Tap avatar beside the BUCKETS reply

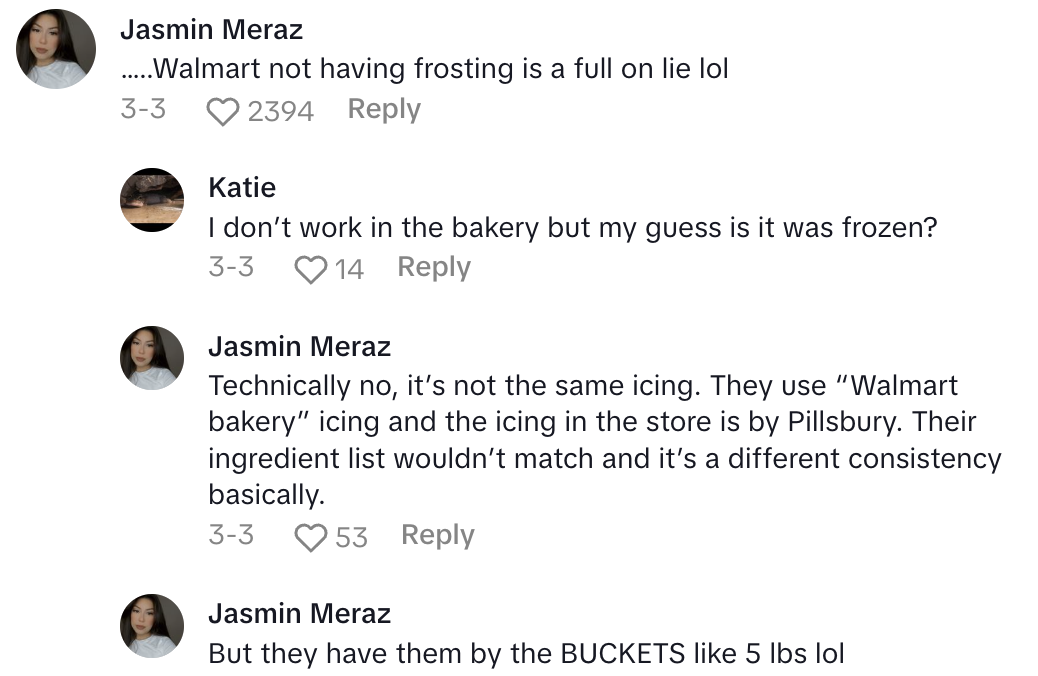click(x=151, y=626)
